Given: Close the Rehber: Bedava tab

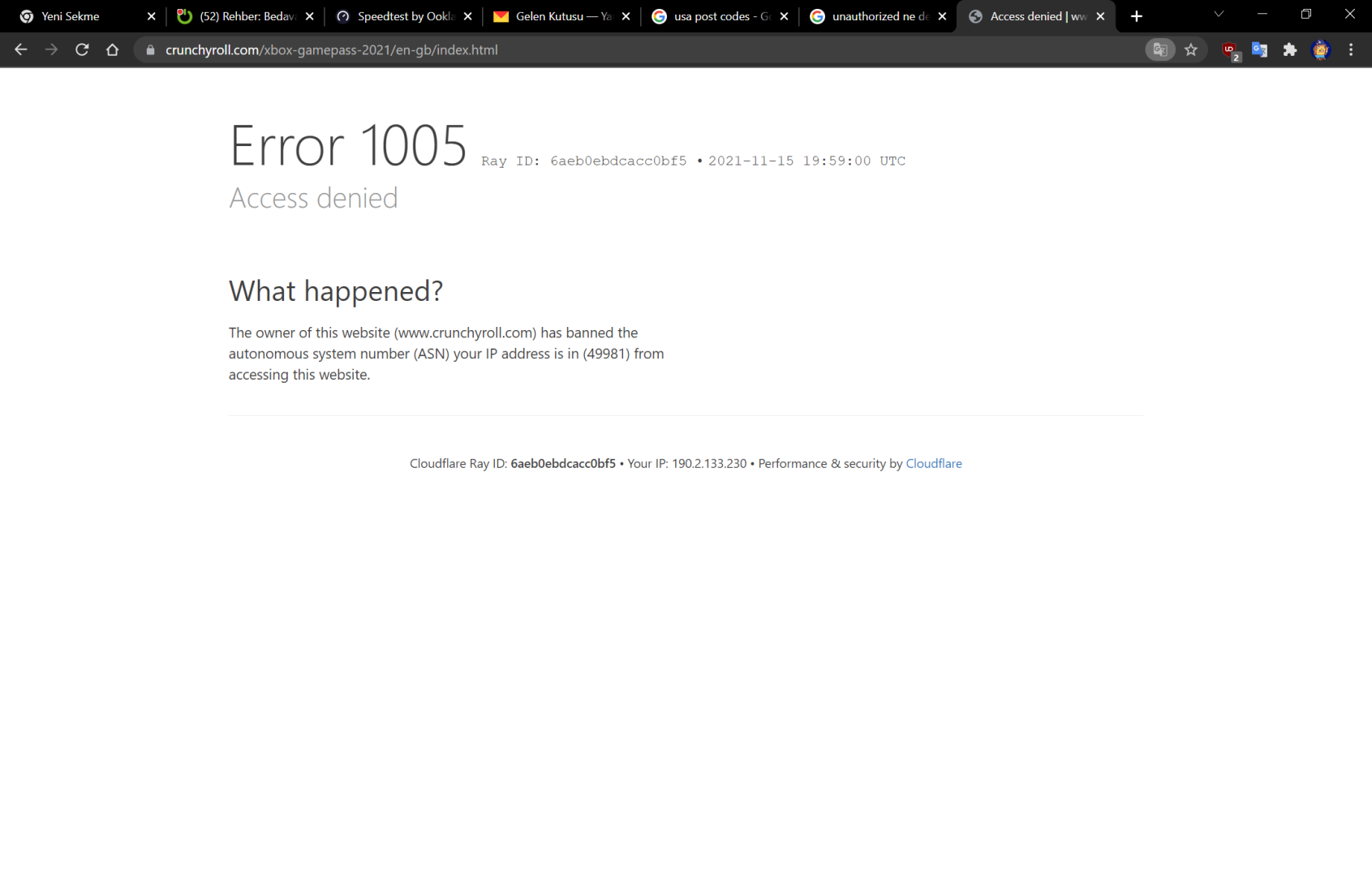Looking at the screenshot, I should point(309,16).
